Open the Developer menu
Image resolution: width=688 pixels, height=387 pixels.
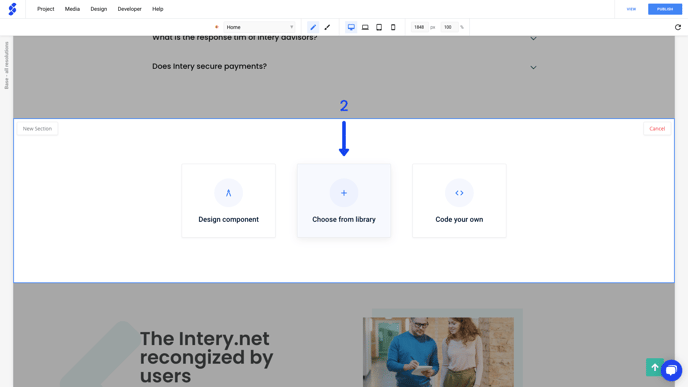pyautogui.click(x=129, y=9)
